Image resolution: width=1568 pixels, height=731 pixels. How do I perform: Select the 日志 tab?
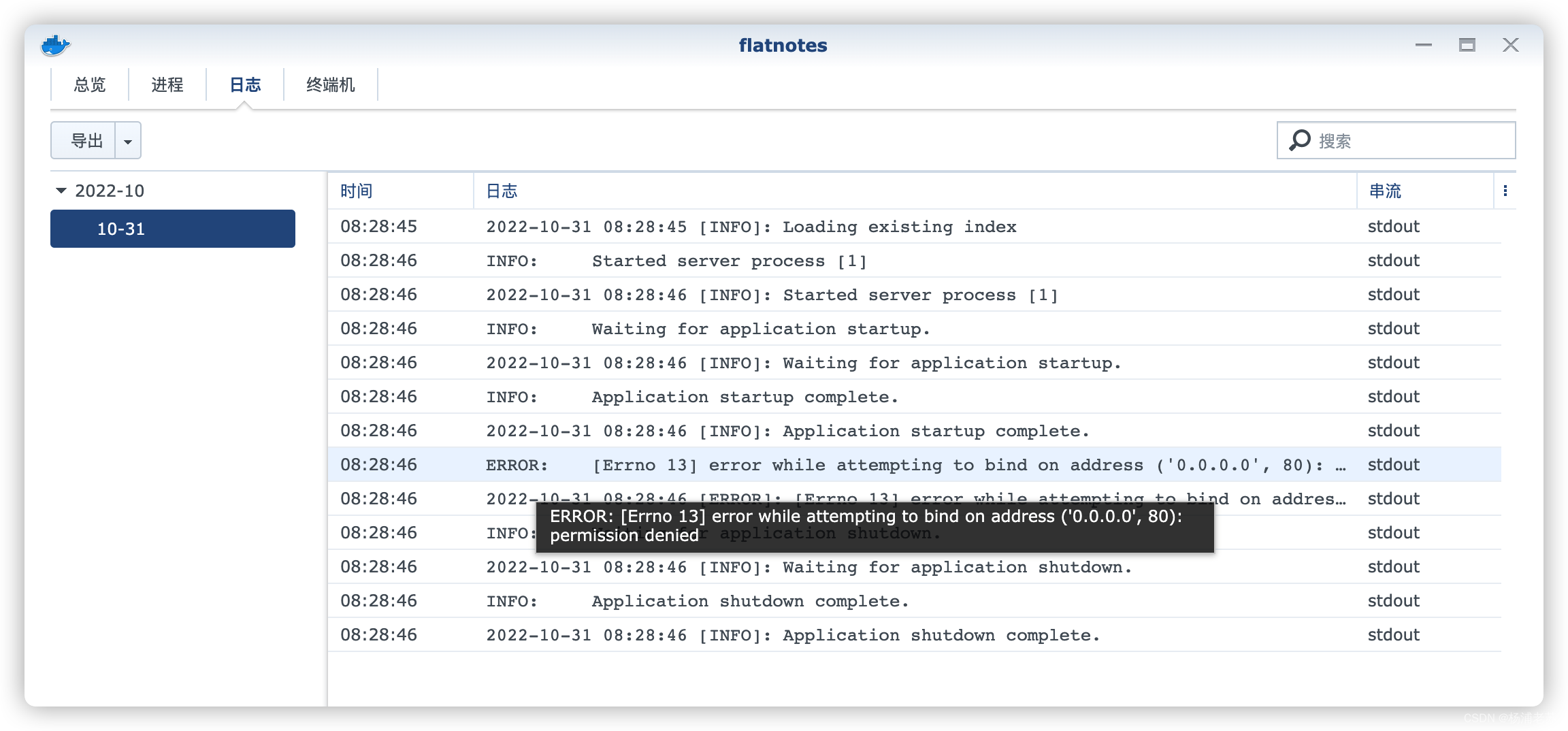tap(245, 84)
